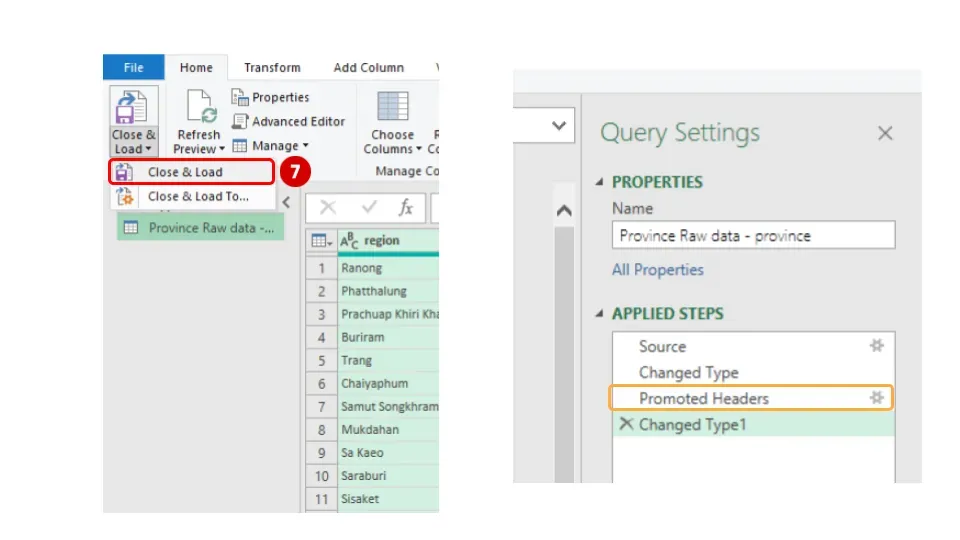
Task: Click the table corner menu icon
Action: click(321, 241)
